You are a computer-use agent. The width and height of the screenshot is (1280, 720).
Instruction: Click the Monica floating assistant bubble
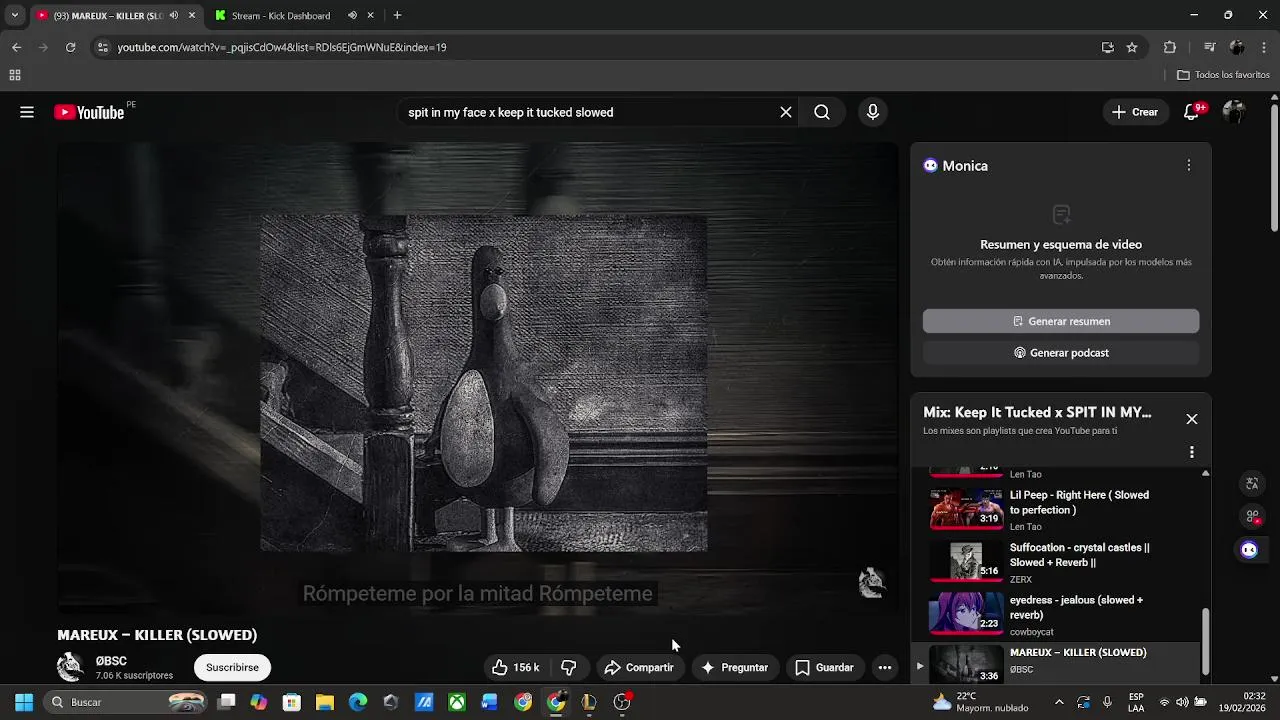1249,549
